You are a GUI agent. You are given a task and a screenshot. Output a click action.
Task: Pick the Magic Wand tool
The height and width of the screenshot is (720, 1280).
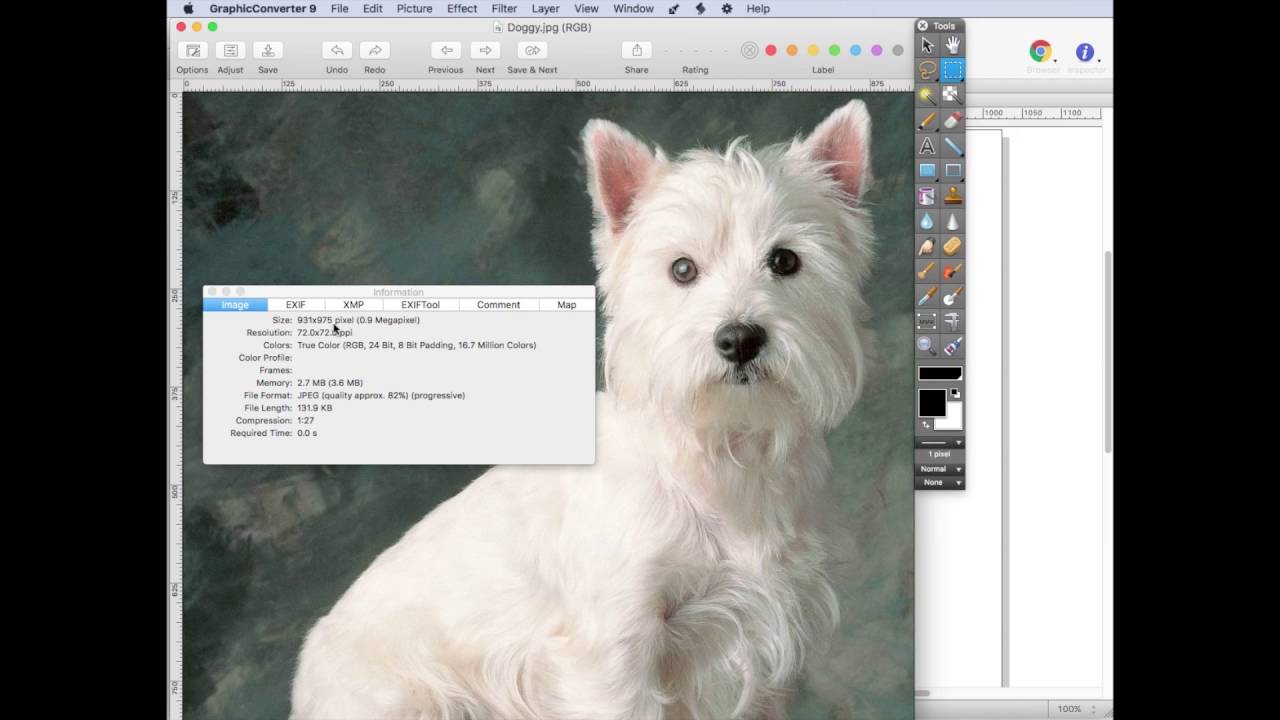tap(927, 95)
